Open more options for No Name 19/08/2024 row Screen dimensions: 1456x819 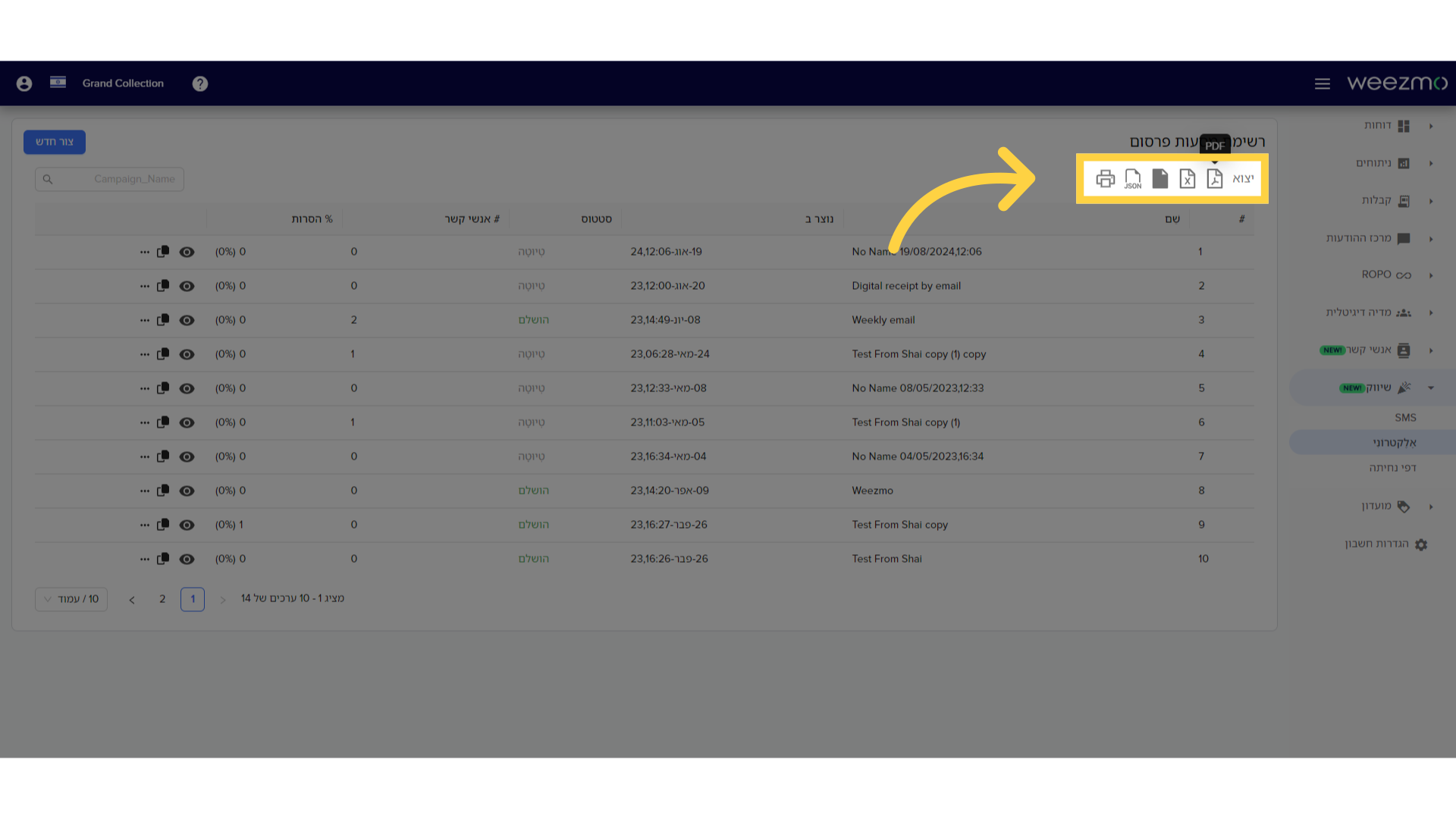tap(145, 252)
